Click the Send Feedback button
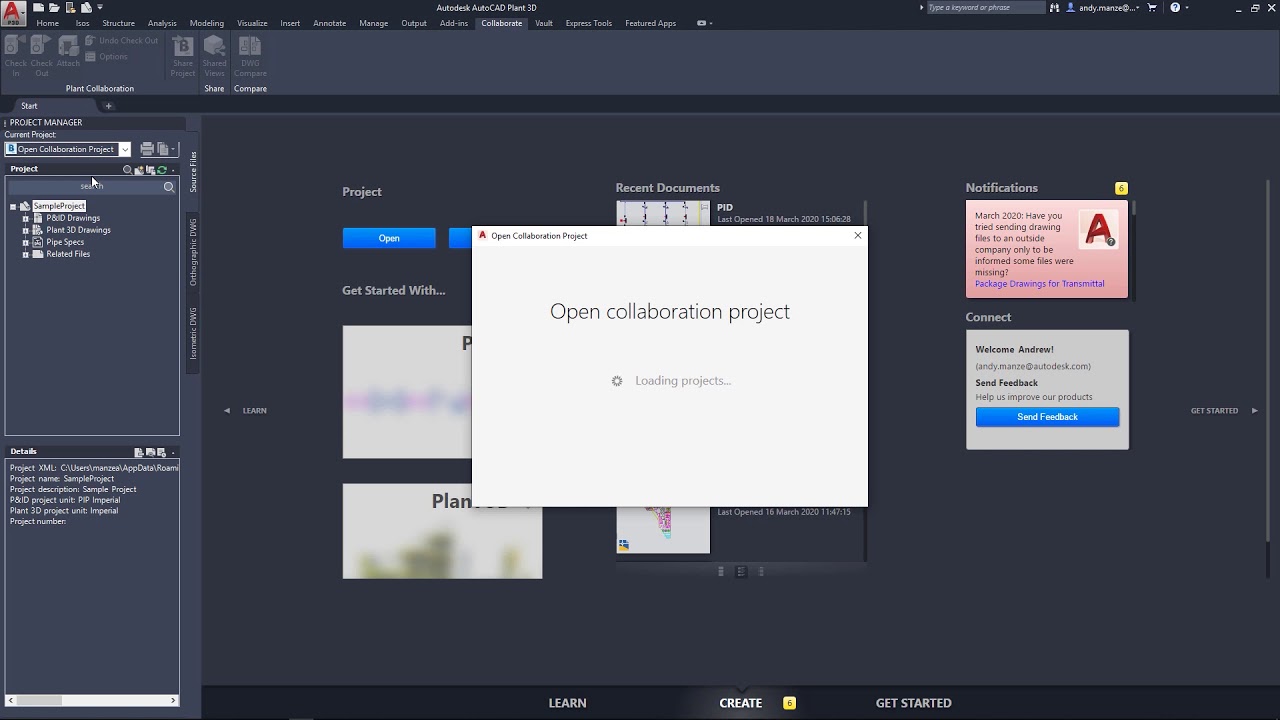The image size is (1280, 720). pos(1047,417)
